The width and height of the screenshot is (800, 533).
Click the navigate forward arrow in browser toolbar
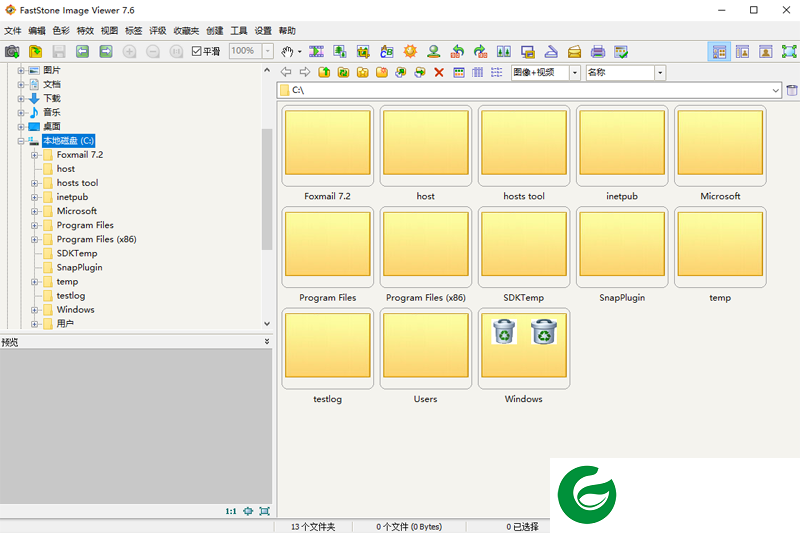tap(305, 72)
